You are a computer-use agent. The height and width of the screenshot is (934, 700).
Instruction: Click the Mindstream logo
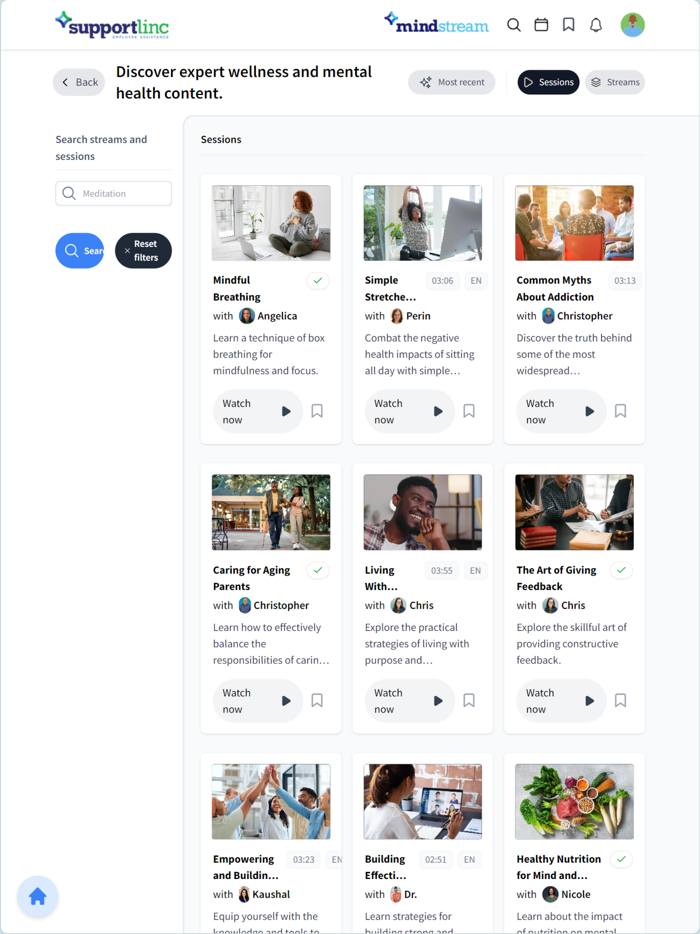point(437,23)
